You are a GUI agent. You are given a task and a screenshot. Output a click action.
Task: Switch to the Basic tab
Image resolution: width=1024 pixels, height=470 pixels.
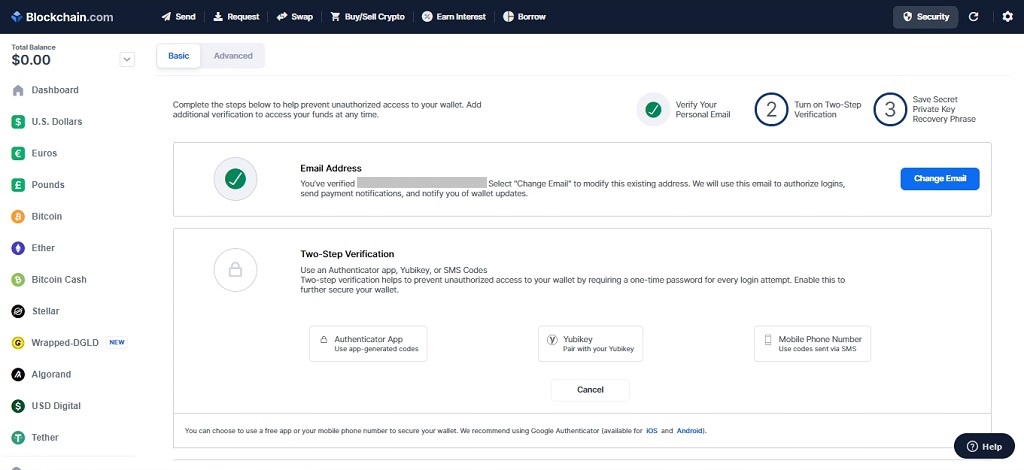coord(179,55)
